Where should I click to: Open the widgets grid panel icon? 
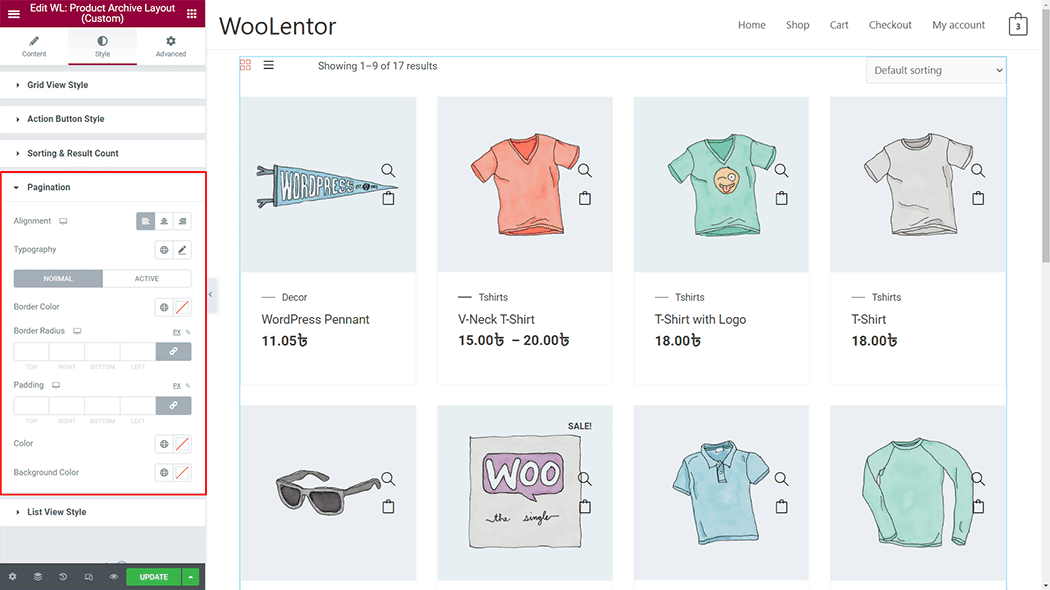[192, 13]
